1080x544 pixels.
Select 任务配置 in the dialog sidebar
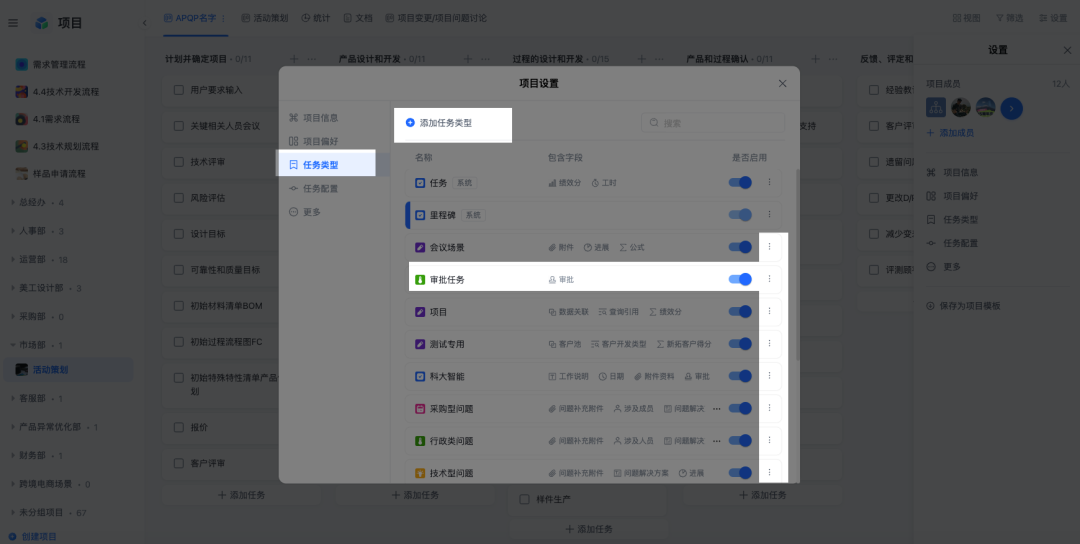313,188
